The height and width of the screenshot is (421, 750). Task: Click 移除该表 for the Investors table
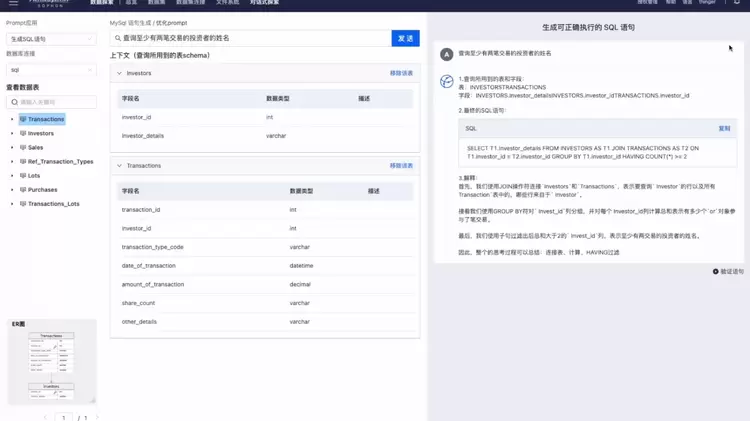coord(400,73)
